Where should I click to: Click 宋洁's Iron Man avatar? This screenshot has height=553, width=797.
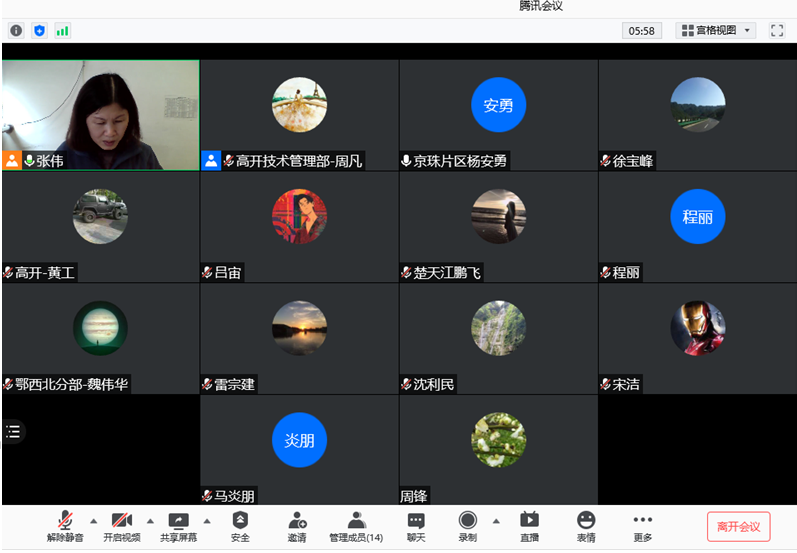pyautogui.click(x=698, y=328)
